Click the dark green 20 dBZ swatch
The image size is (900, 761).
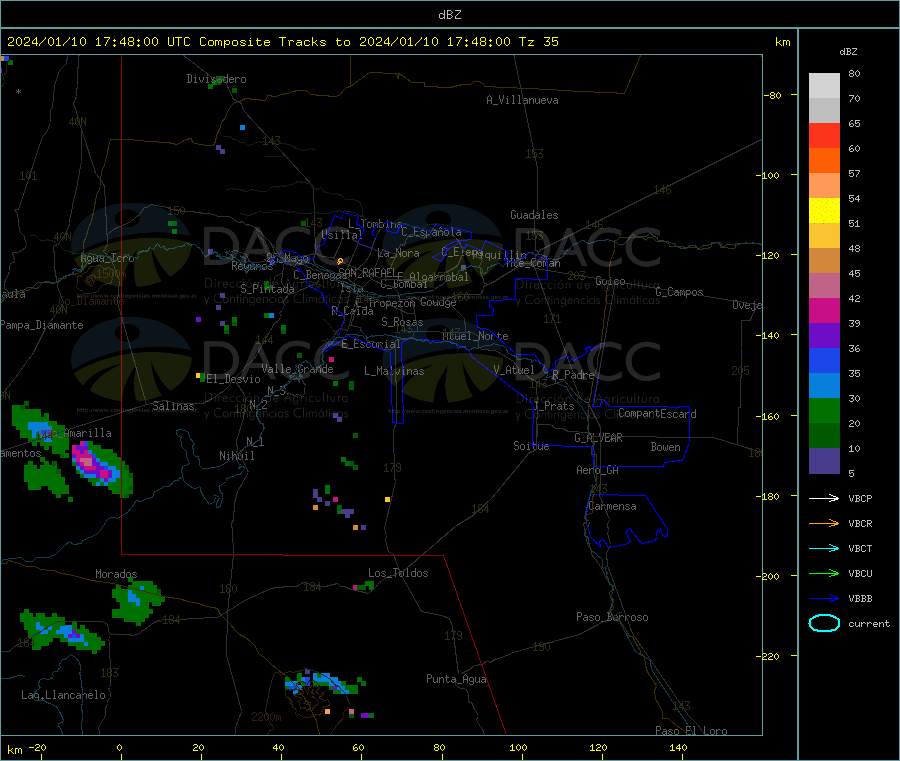(x=824, y=436)
